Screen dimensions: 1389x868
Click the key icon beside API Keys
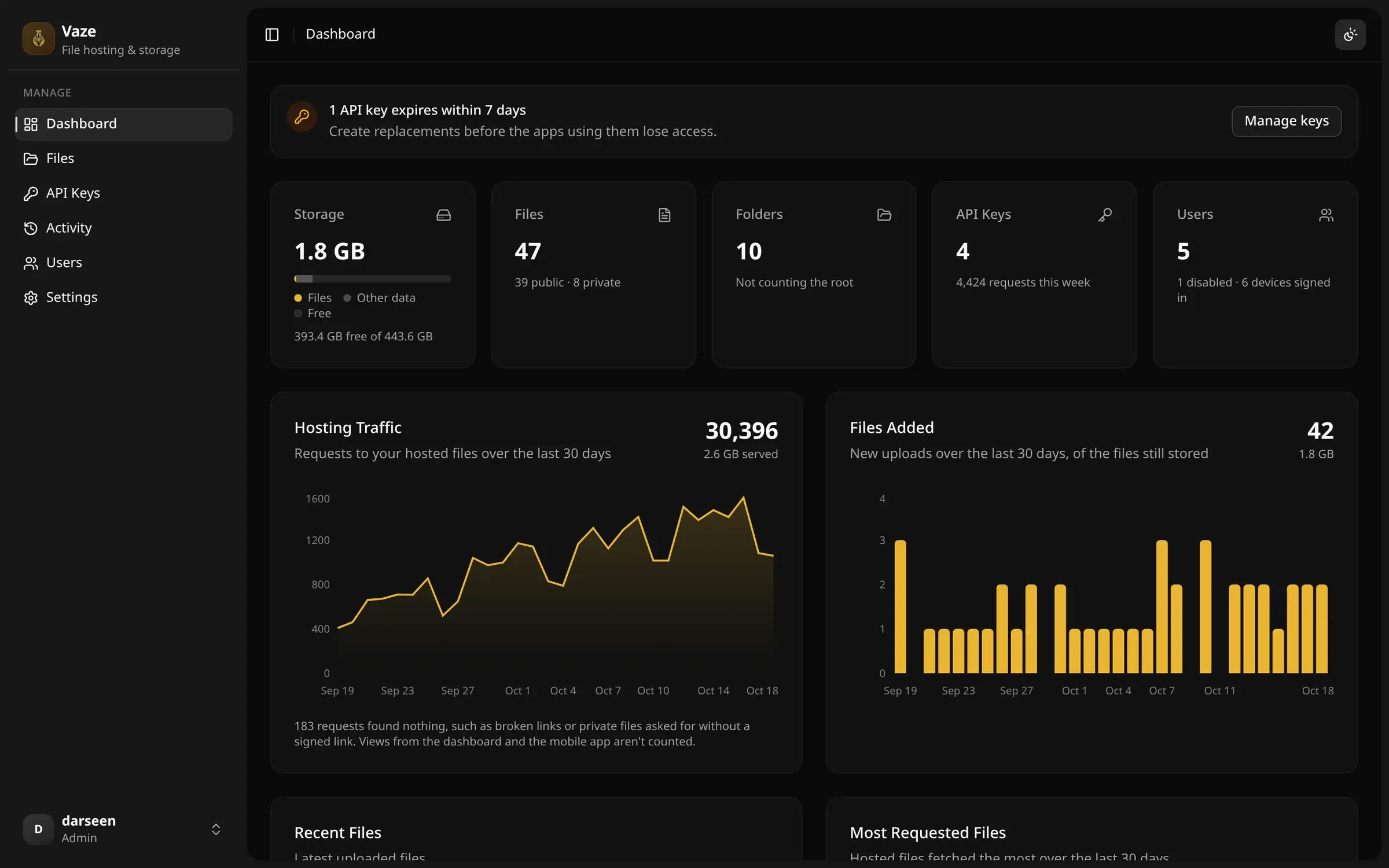(31, 193)
